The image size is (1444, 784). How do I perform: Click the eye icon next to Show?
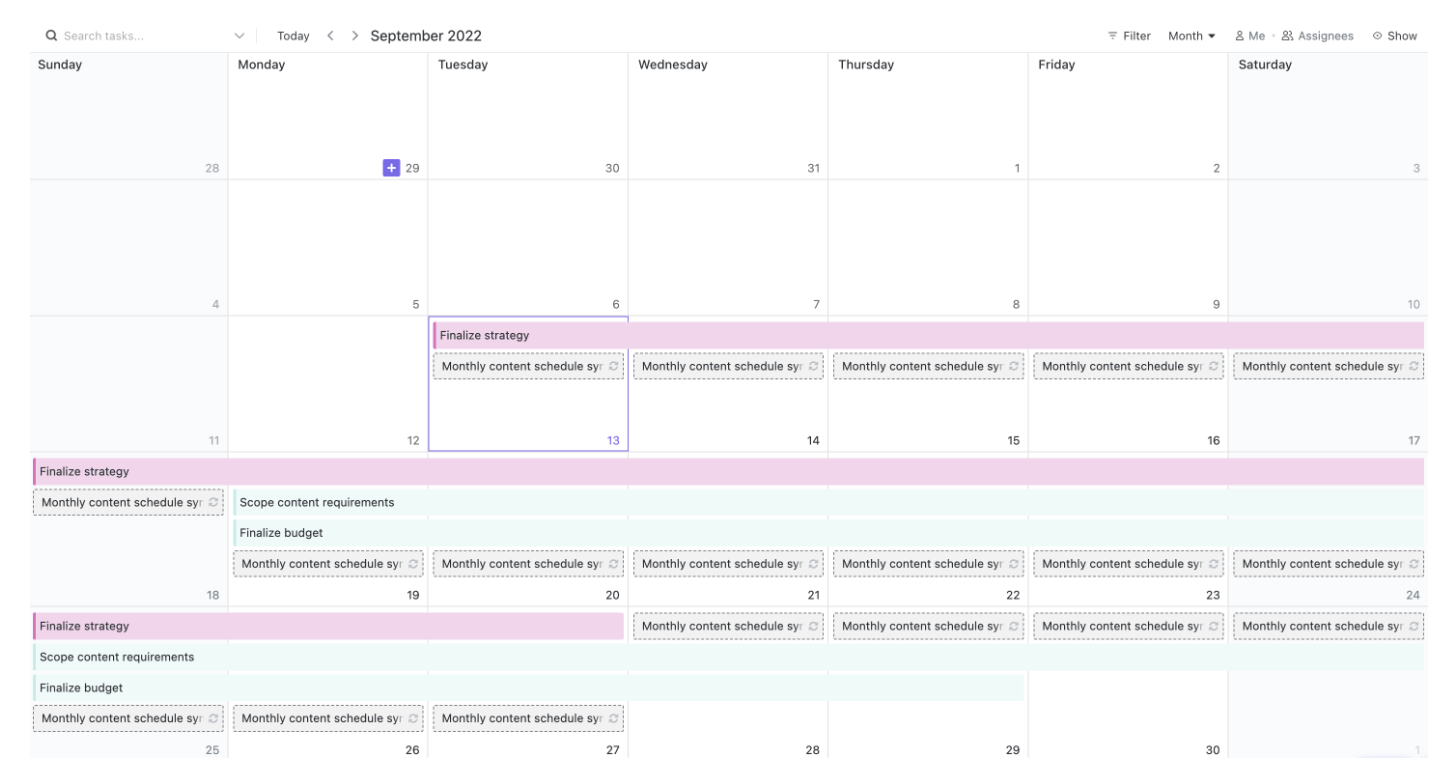coord(1378,35)
